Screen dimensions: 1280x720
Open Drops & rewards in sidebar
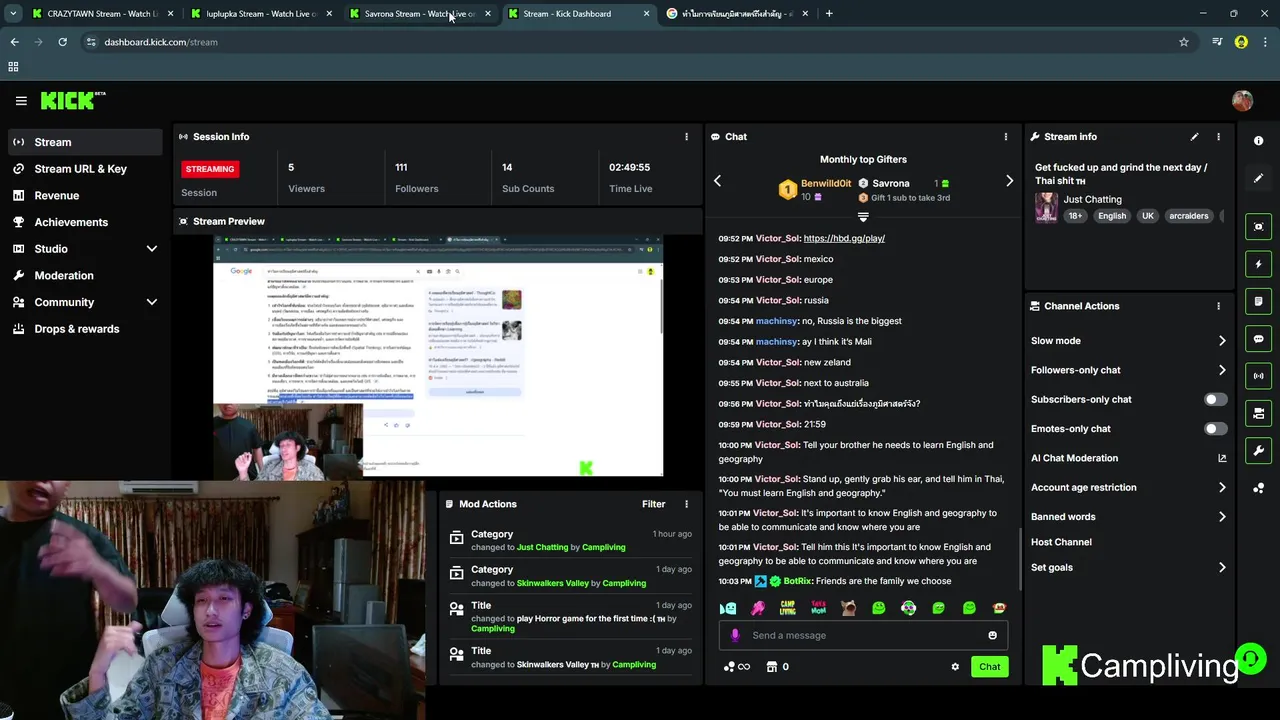click(85, 329)
